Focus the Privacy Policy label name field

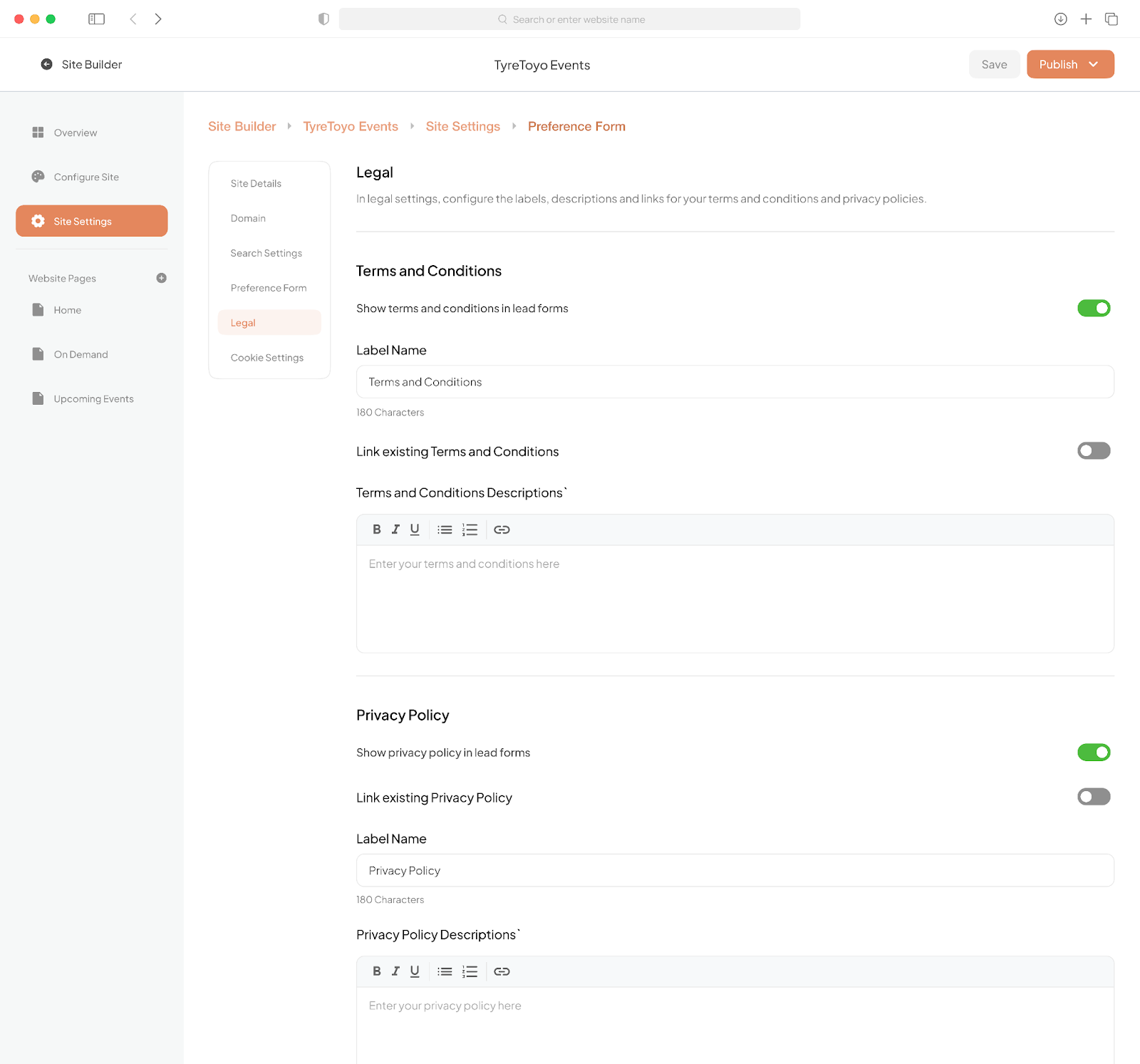[735, 870]
